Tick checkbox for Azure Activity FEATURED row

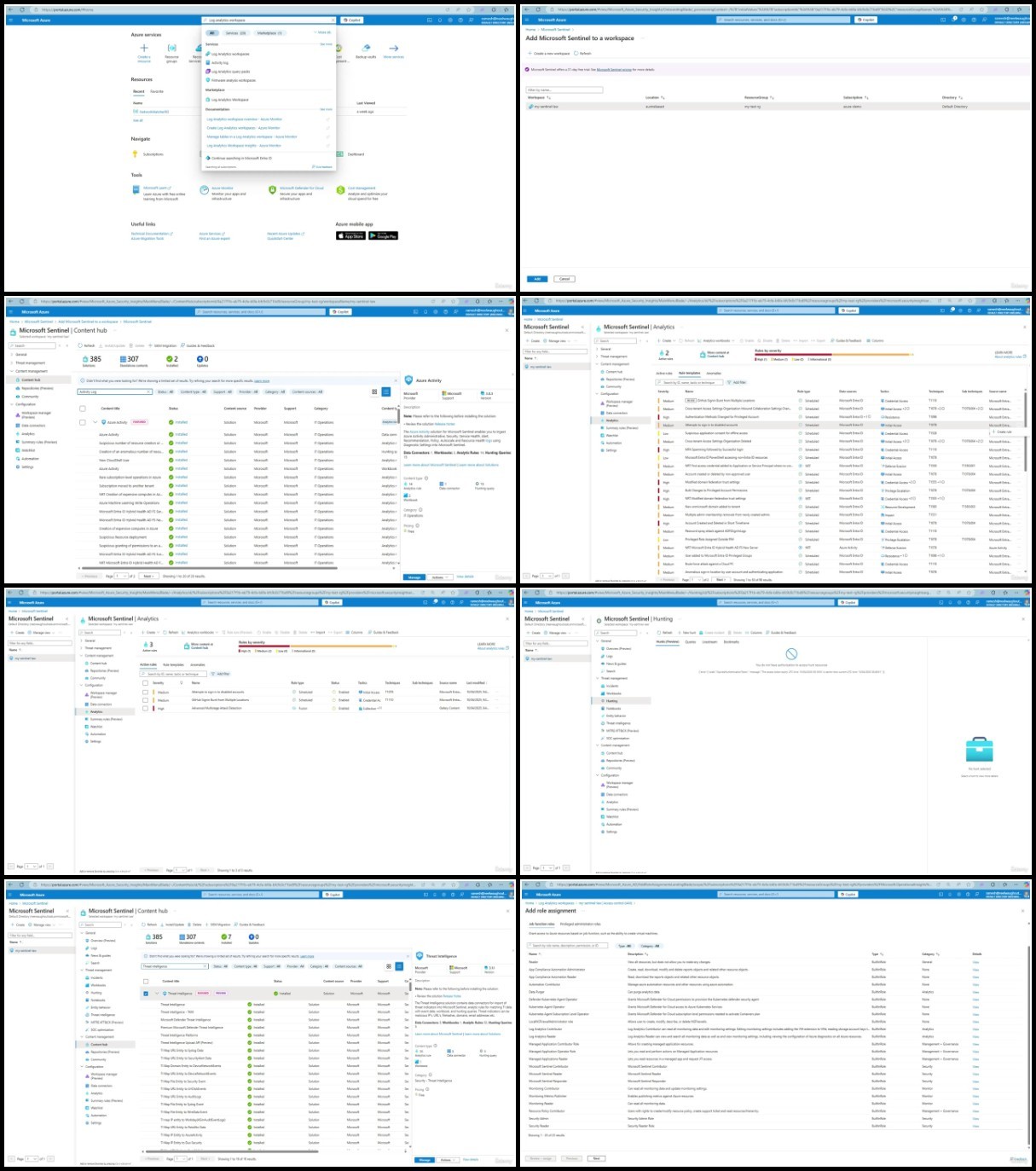pos(83,422)
